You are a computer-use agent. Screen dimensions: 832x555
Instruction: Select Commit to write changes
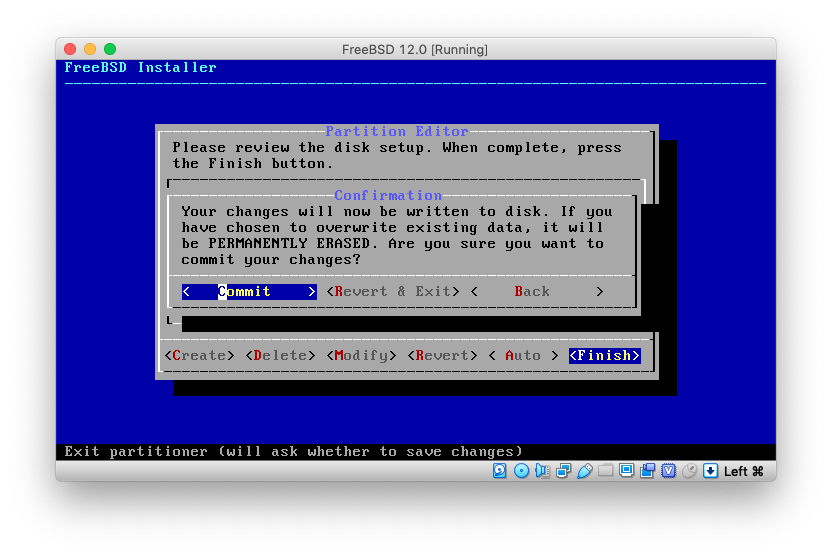(x=249, y=292)
